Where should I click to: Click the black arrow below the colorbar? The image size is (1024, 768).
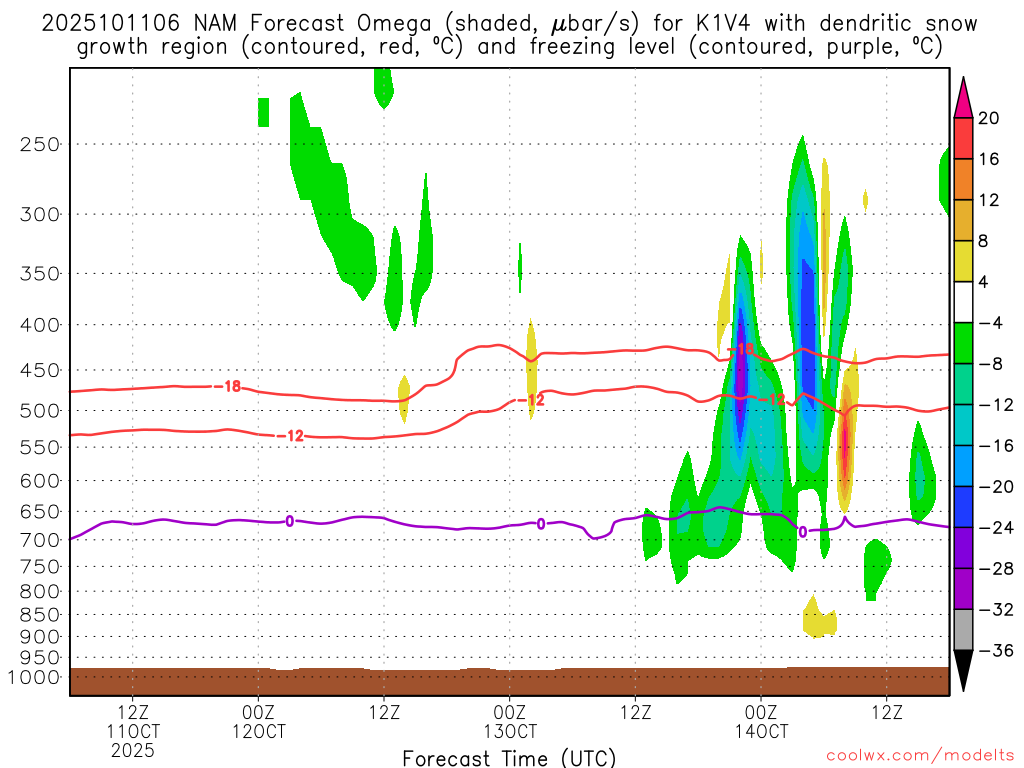tap(963, 670)
